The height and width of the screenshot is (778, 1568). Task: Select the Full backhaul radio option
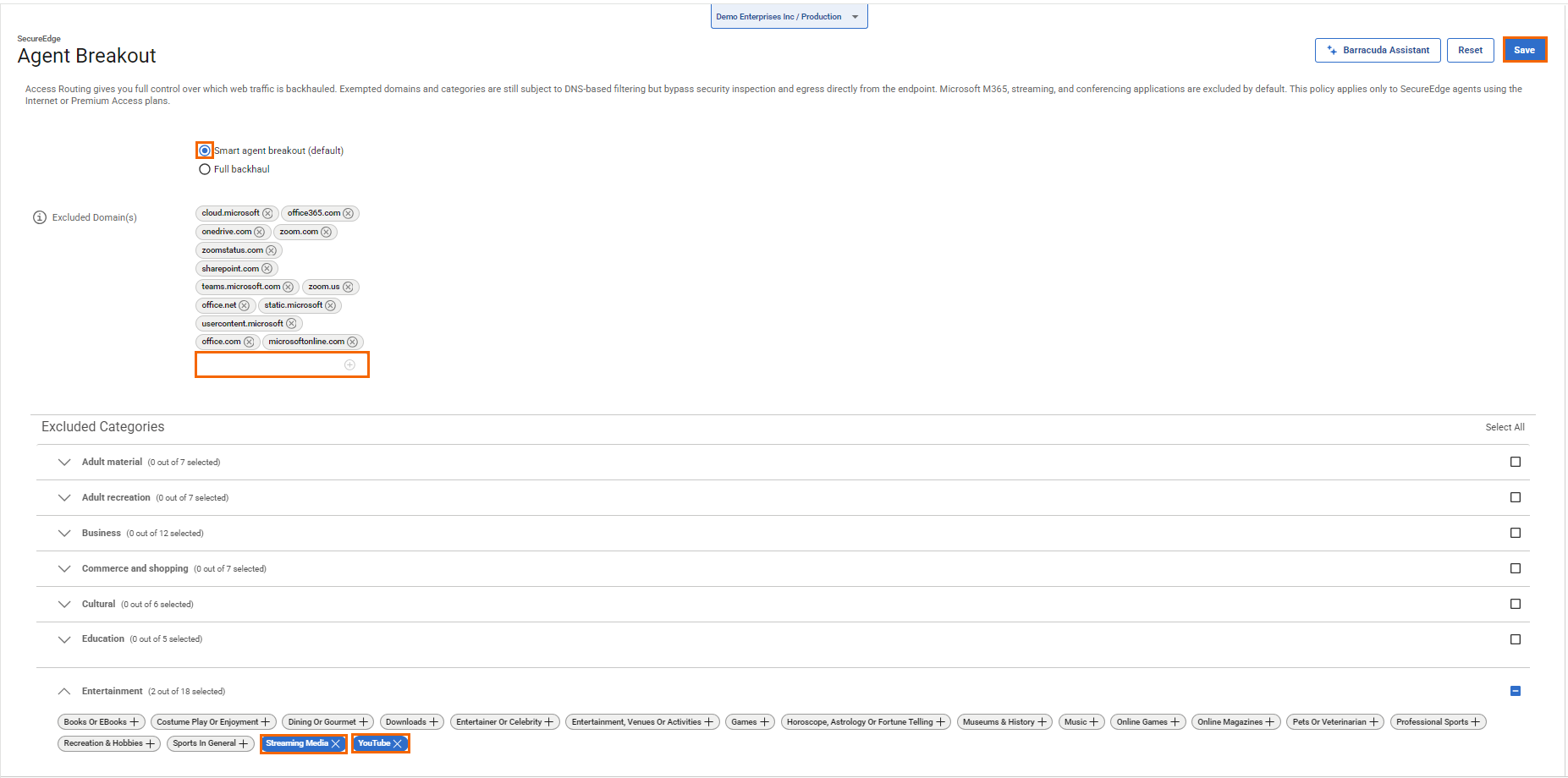[x=205, y=170]
